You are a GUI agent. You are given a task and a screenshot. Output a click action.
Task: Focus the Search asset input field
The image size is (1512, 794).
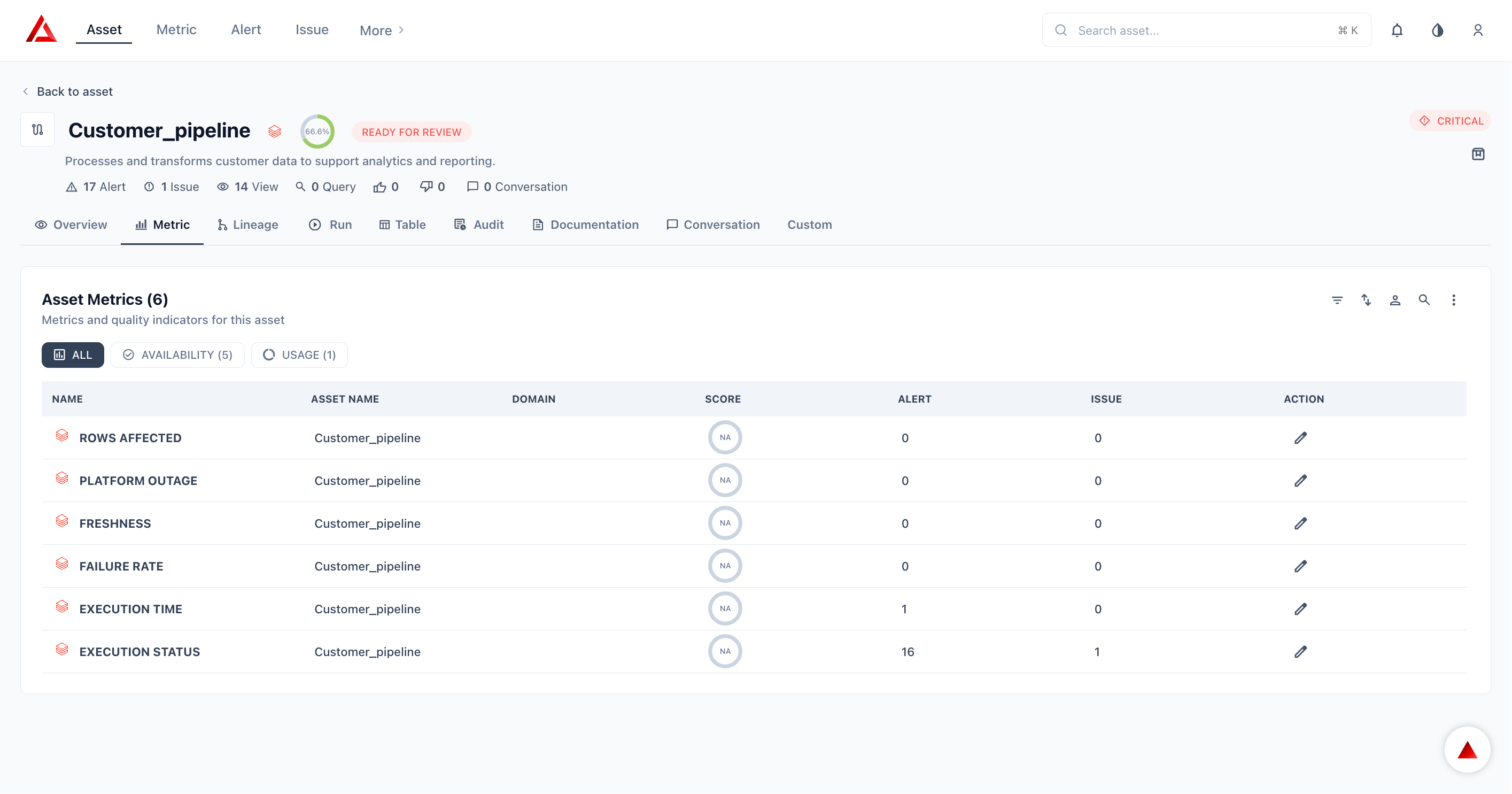click(x=1207, y=30)
